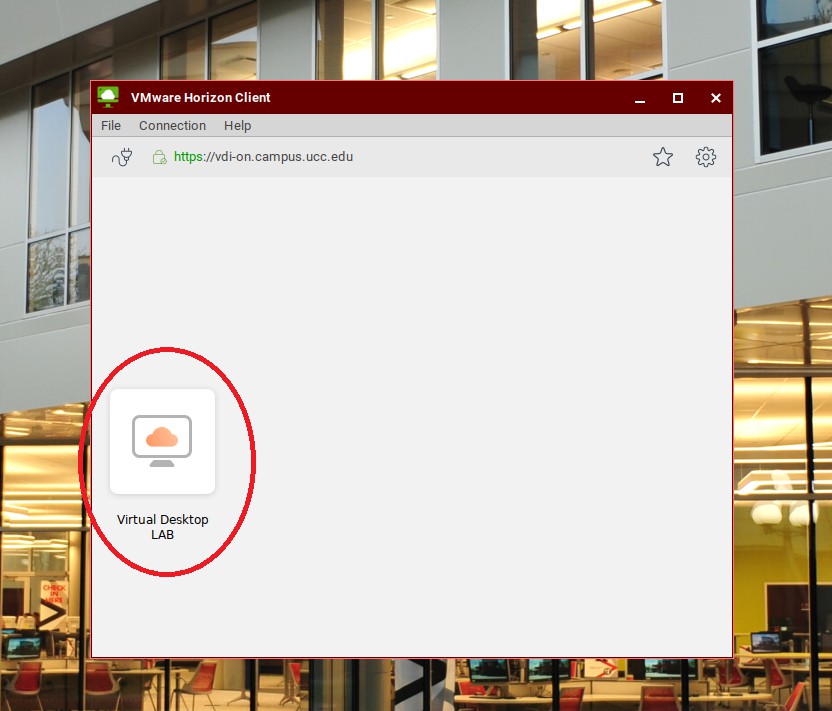This screenshot has width=832, height=711.
Task: Click the VMware Horizon logo in title bar
Action: point(108,98)
